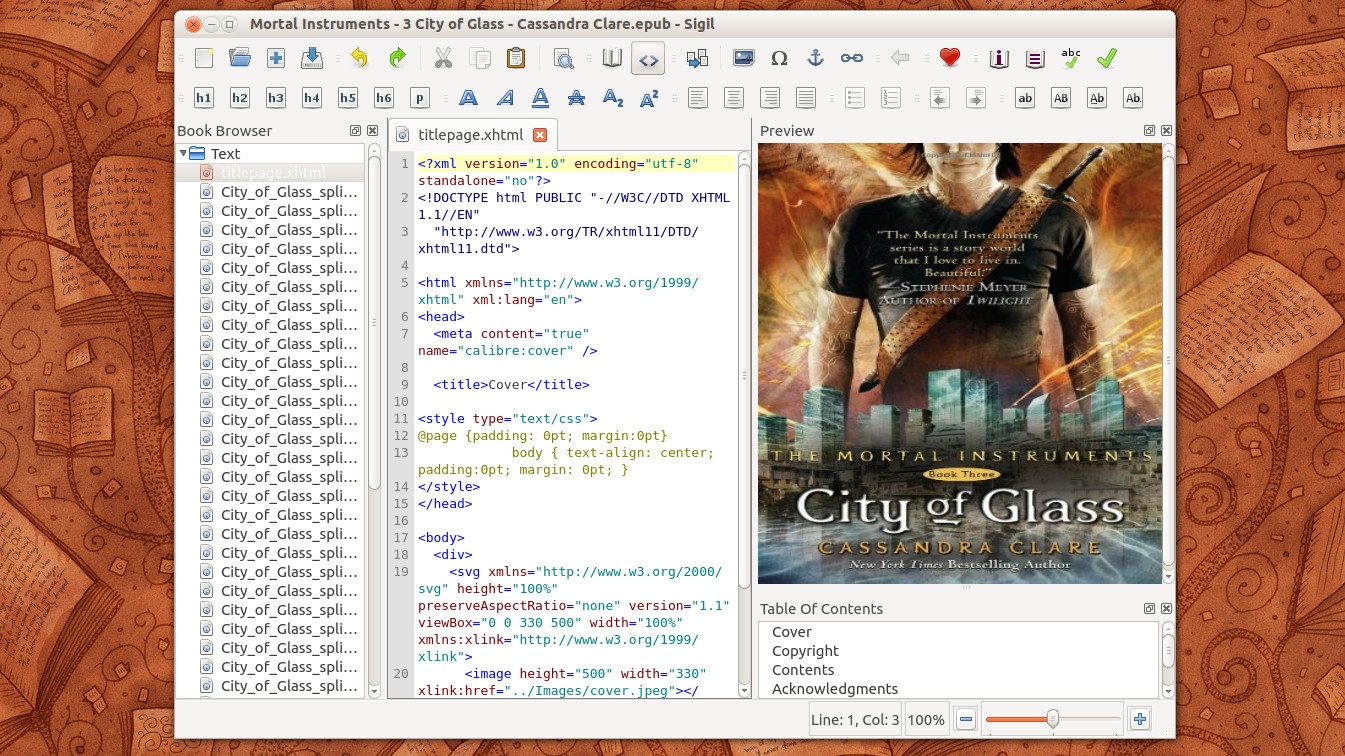Click the Open file folder icon
Image resolution: width=1345 pixels, height=756 pixels.
(240, 58)
